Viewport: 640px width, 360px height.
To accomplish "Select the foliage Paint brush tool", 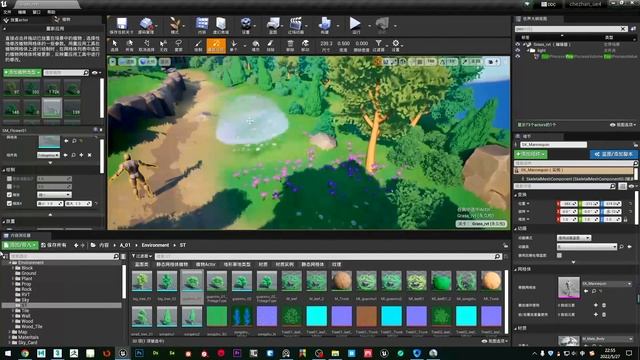I will coord(198,44).
